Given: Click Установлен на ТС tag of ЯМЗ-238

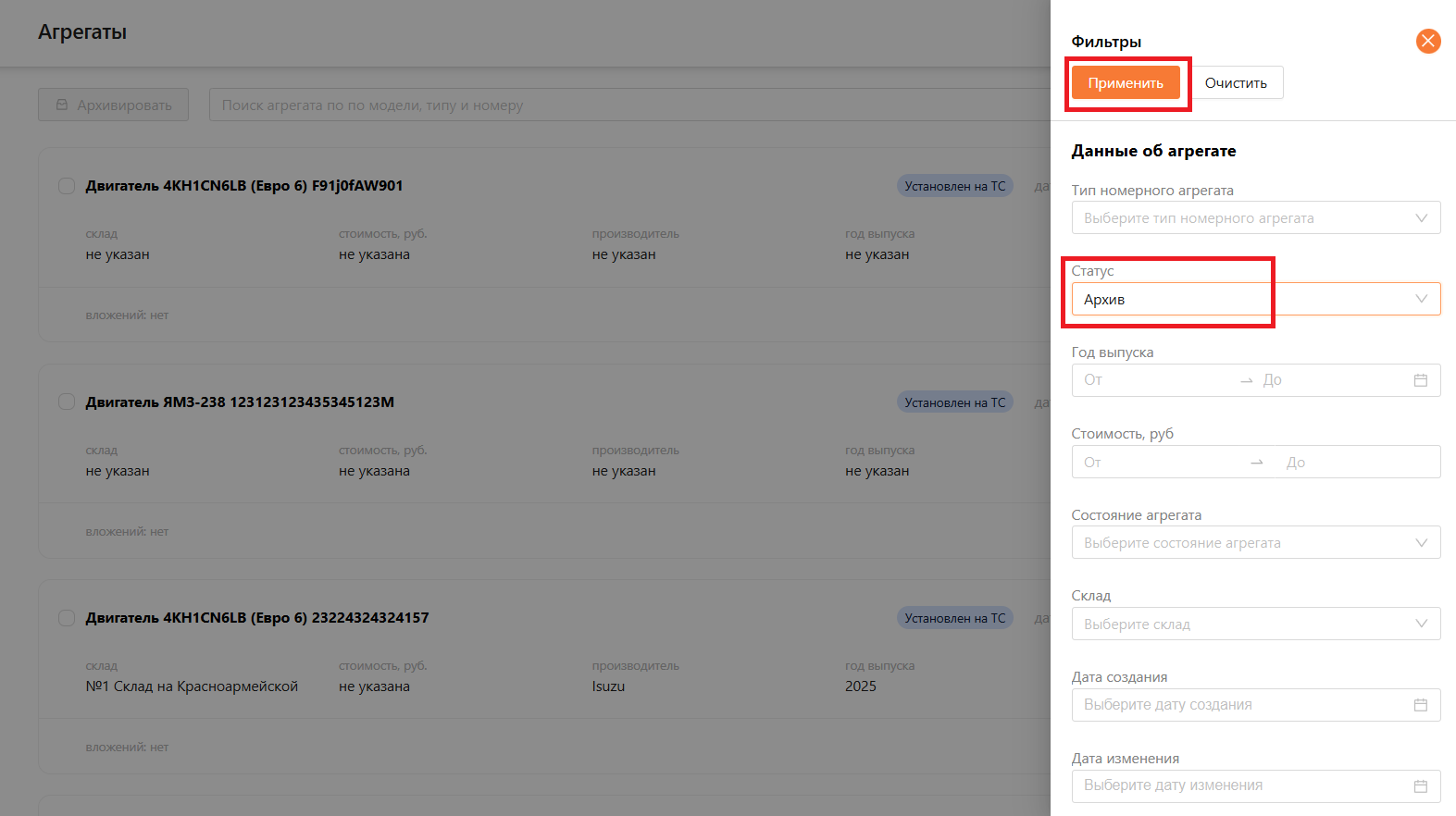Looking at the screenshot, I should 954,402.
